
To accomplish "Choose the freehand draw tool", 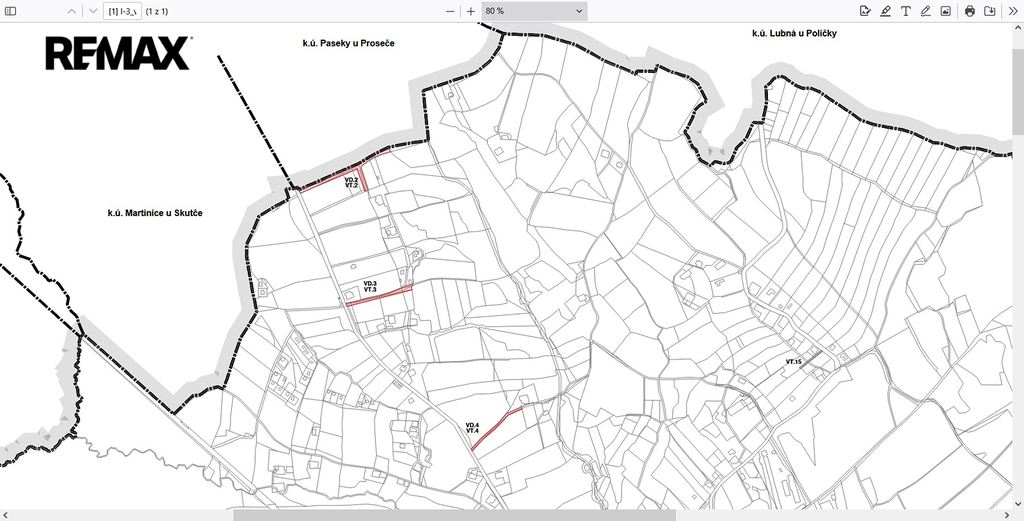I will (x=925, y=11).
